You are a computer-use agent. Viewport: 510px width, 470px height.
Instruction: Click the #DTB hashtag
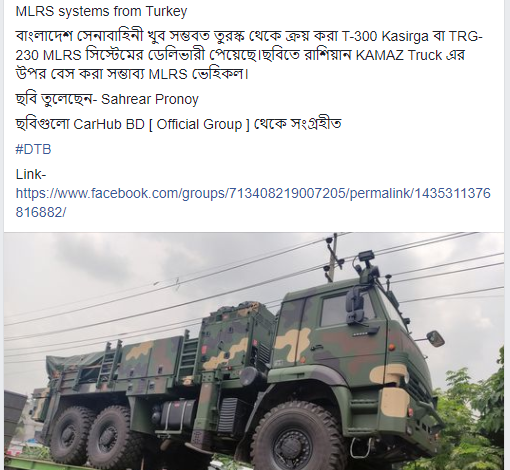(33, 149)
